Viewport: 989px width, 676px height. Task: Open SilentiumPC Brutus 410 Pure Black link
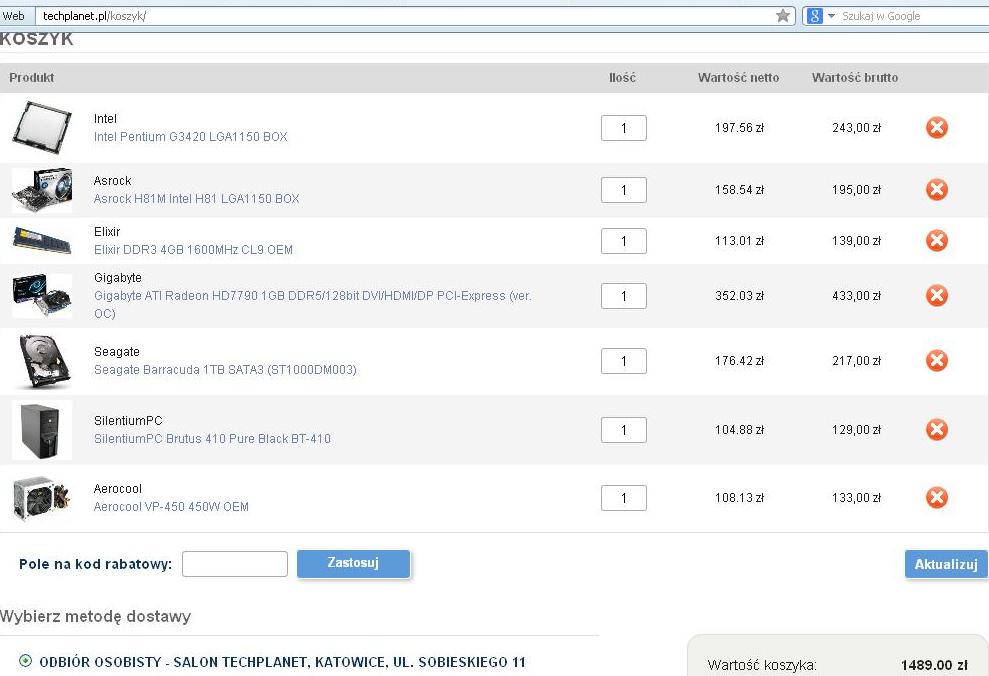[212, 439]
